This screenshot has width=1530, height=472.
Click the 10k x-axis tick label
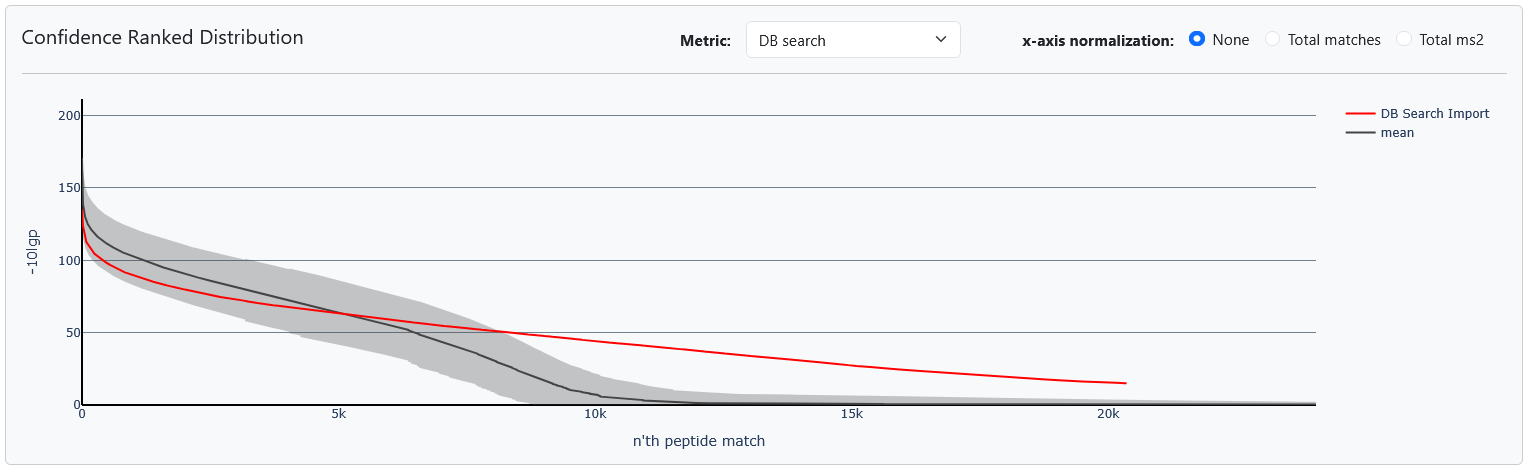coord(595,414)
